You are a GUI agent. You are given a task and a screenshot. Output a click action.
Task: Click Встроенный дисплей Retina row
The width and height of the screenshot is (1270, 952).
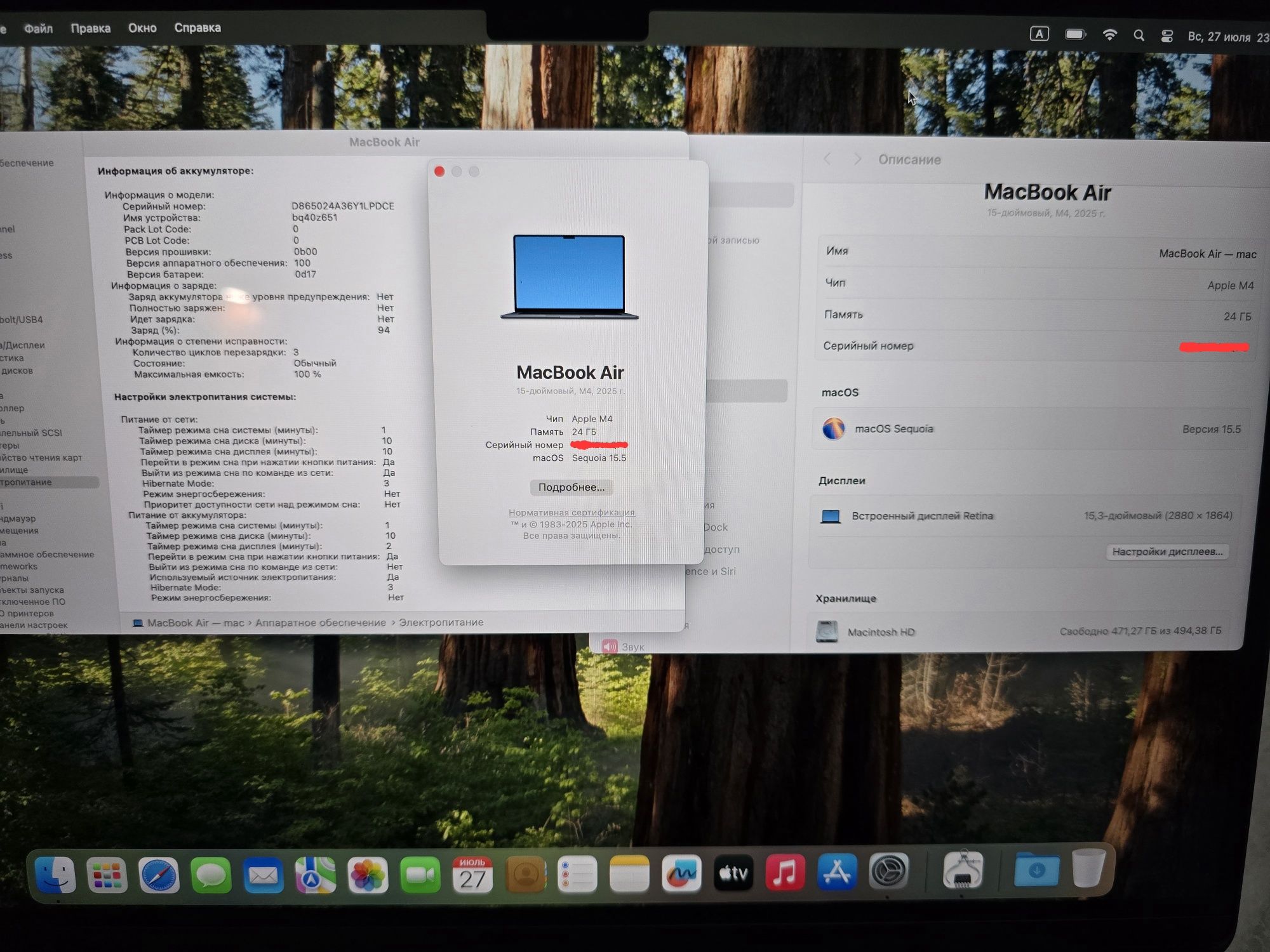pyautogui.click(x=1027, y=515)
